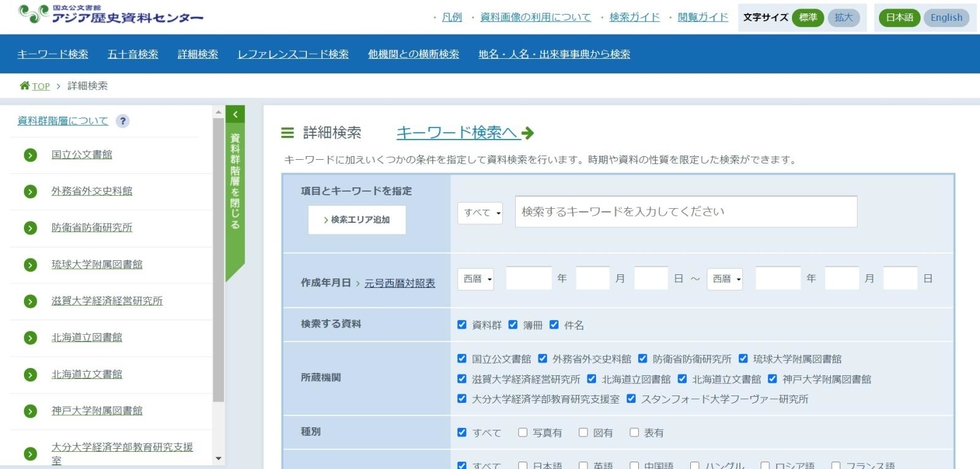Uncheck スタンフォード大学フーヴァー研究所 checkbox
Screen dimensions: 980x469
point(631,398)
